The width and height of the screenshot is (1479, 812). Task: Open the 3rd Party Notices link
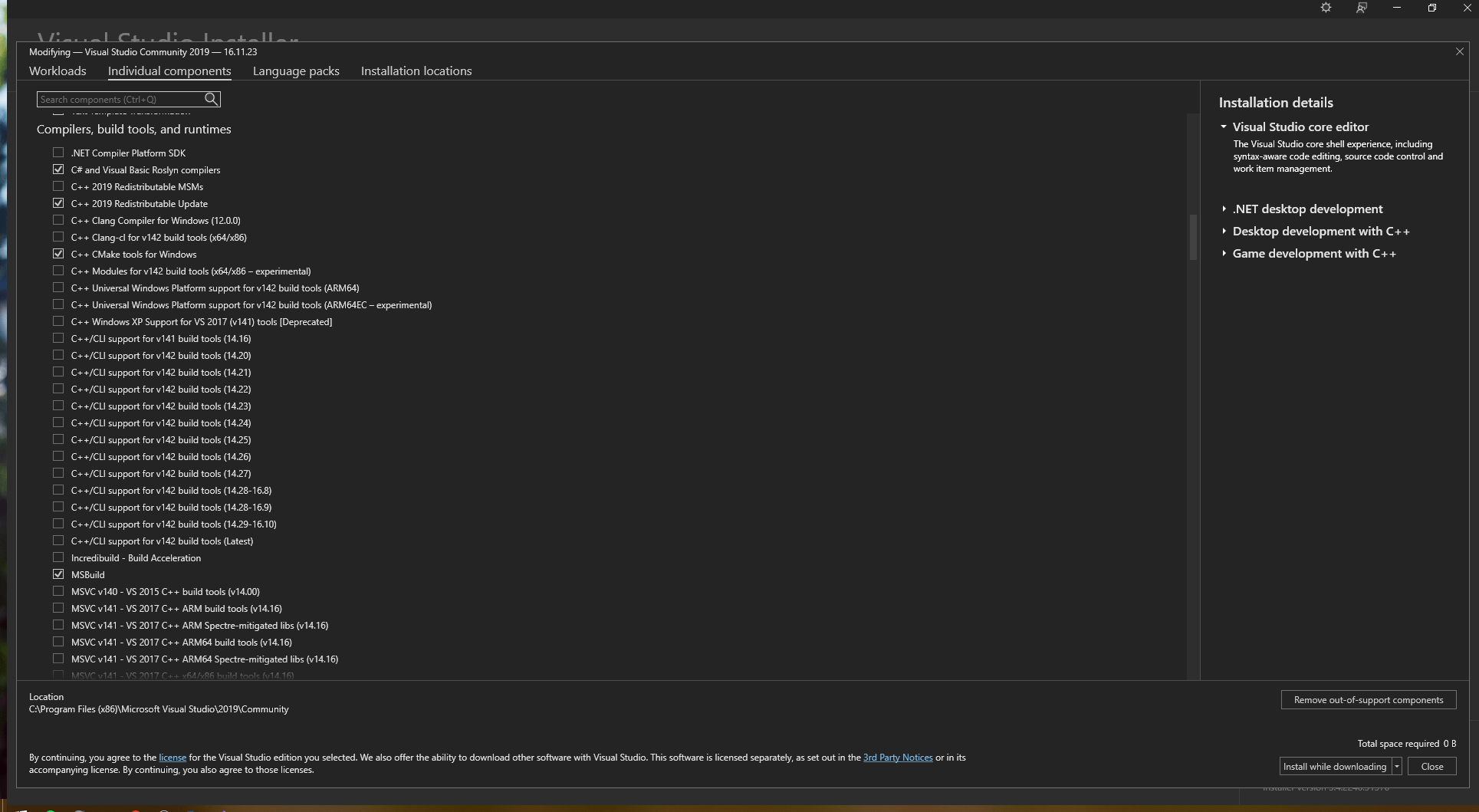coord(898,757)
